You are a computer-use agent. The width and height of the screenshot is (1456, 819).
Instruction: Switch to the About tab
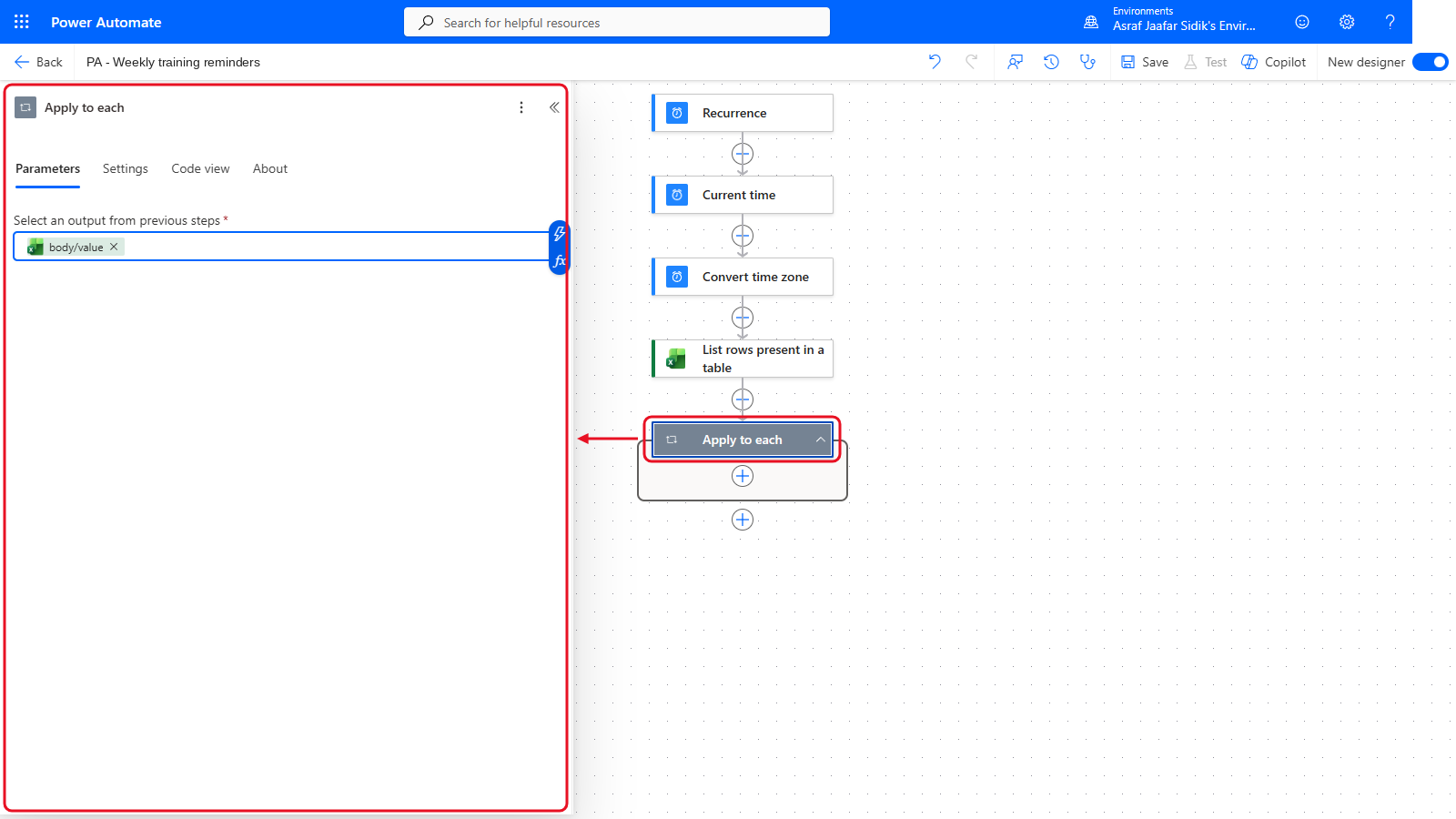tap(270, 169)
